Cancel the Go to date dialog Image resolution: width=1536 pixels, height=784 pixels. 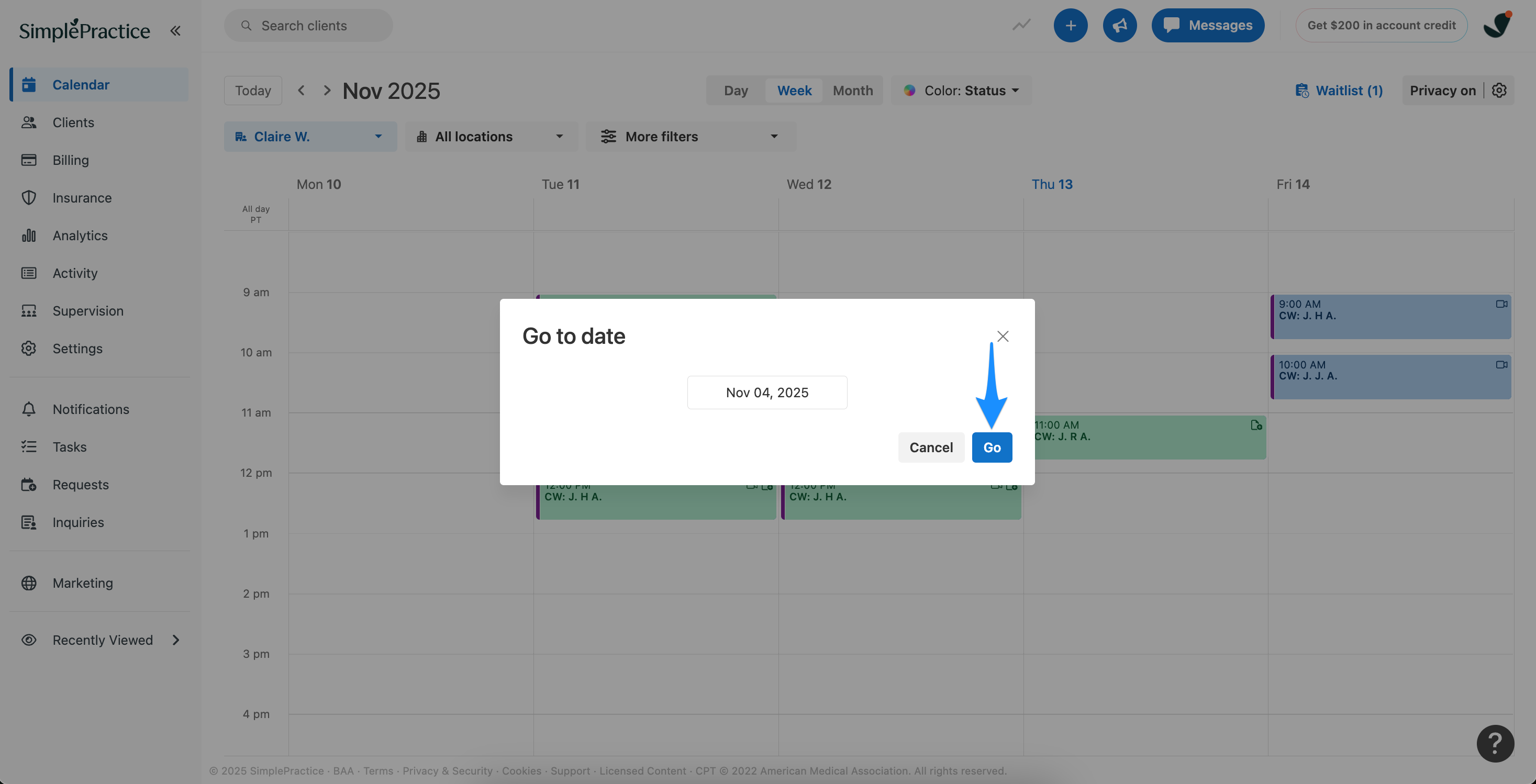pyautogui.click(x=931, y=447)
